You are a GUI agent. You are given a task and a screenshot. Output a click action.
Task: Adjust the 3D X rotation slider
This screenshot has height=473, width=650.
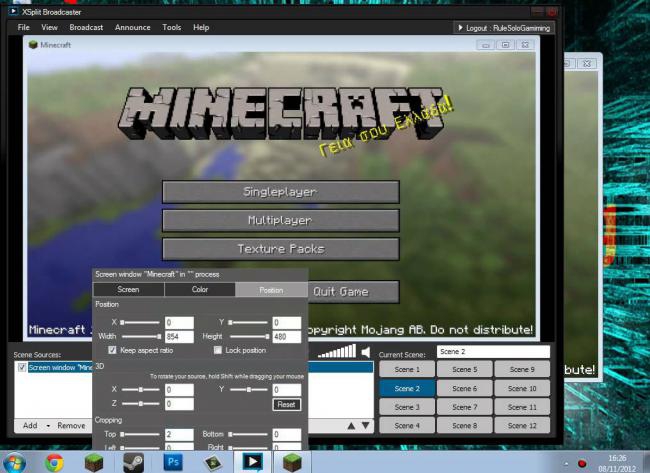[141, 390]
